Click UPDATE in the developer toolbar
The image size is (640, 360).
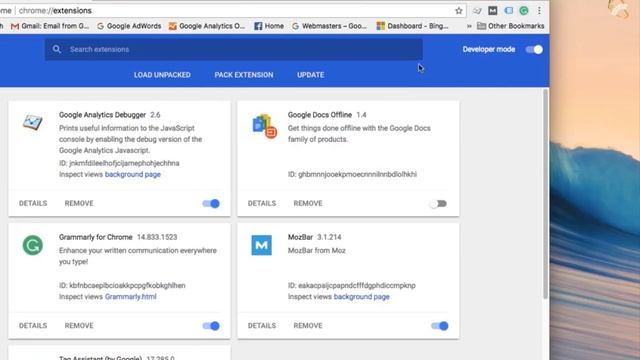(311, 75)
